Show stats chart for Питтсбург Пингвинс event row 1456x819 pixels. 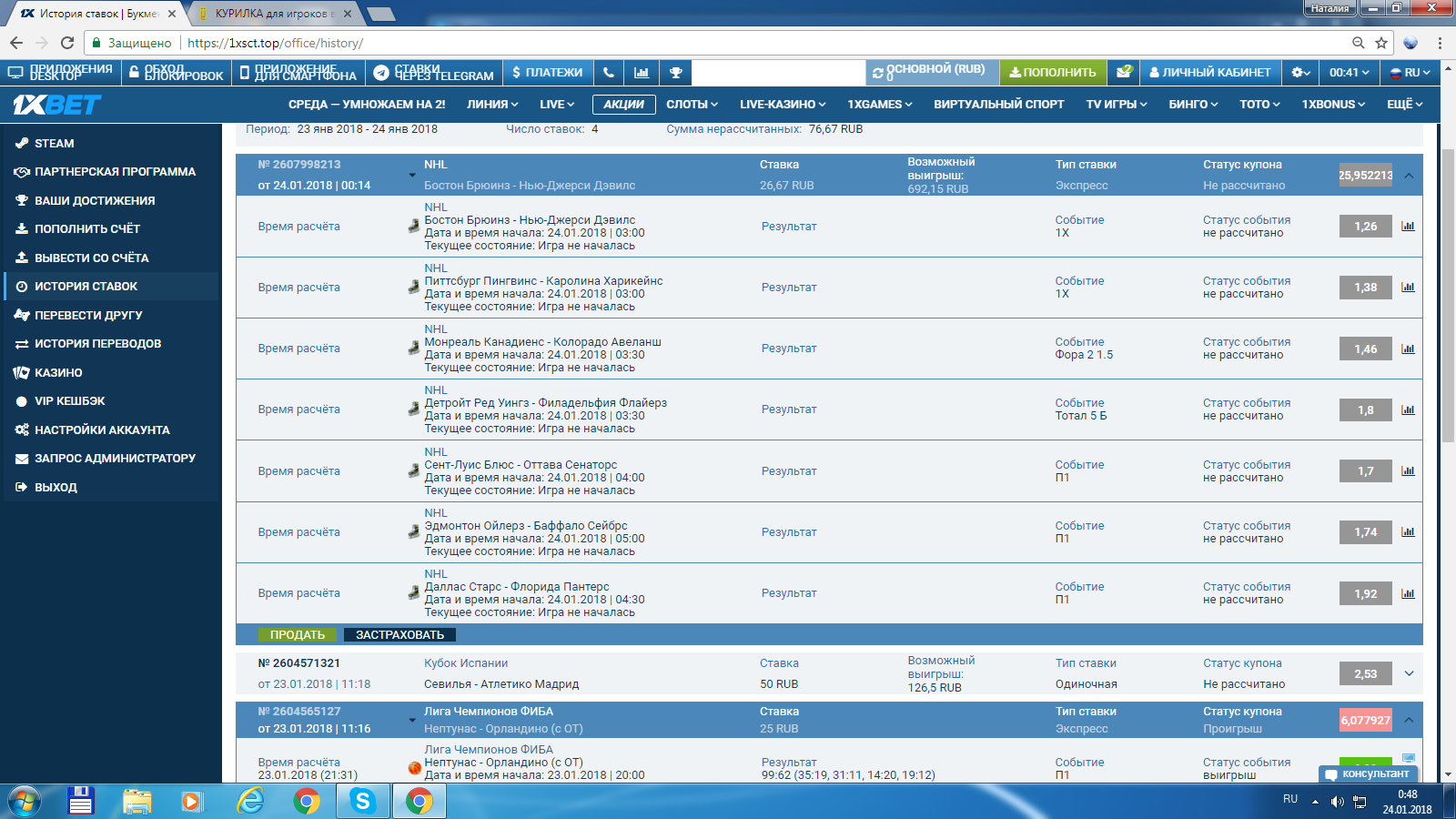pos(1408,288)
